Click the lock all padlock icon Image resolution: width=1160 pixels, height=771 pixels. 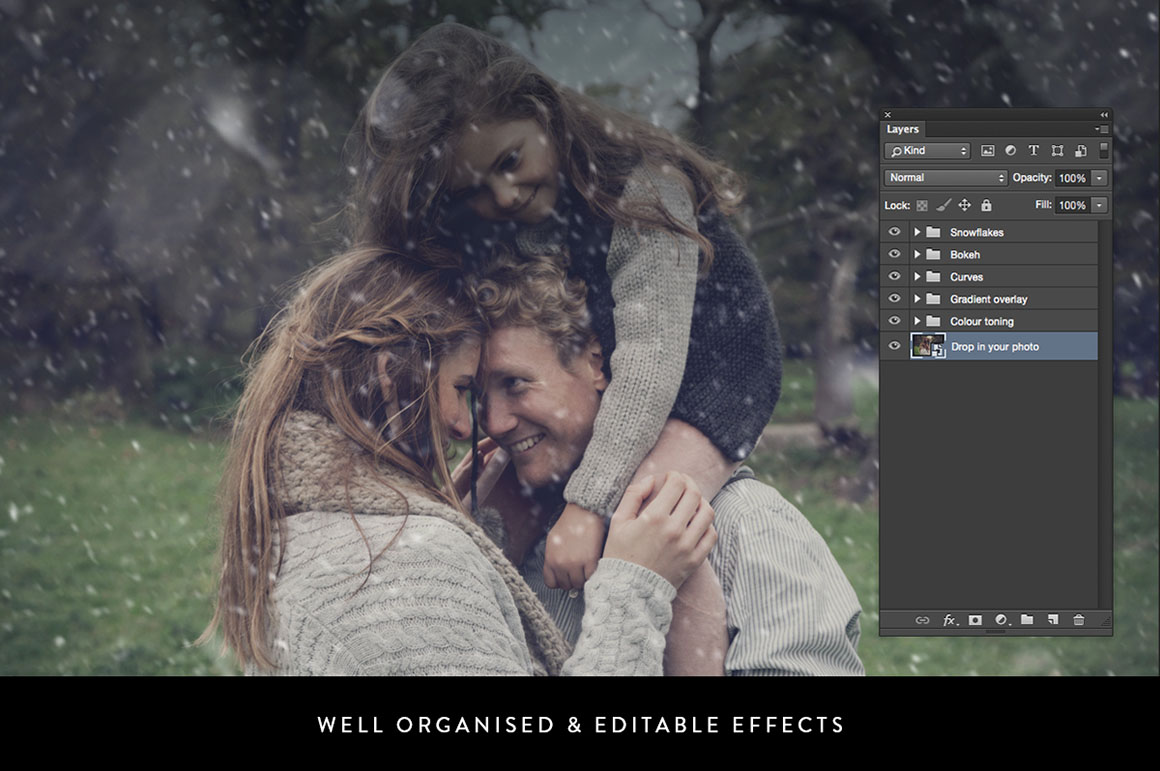[x=986, y=205]
